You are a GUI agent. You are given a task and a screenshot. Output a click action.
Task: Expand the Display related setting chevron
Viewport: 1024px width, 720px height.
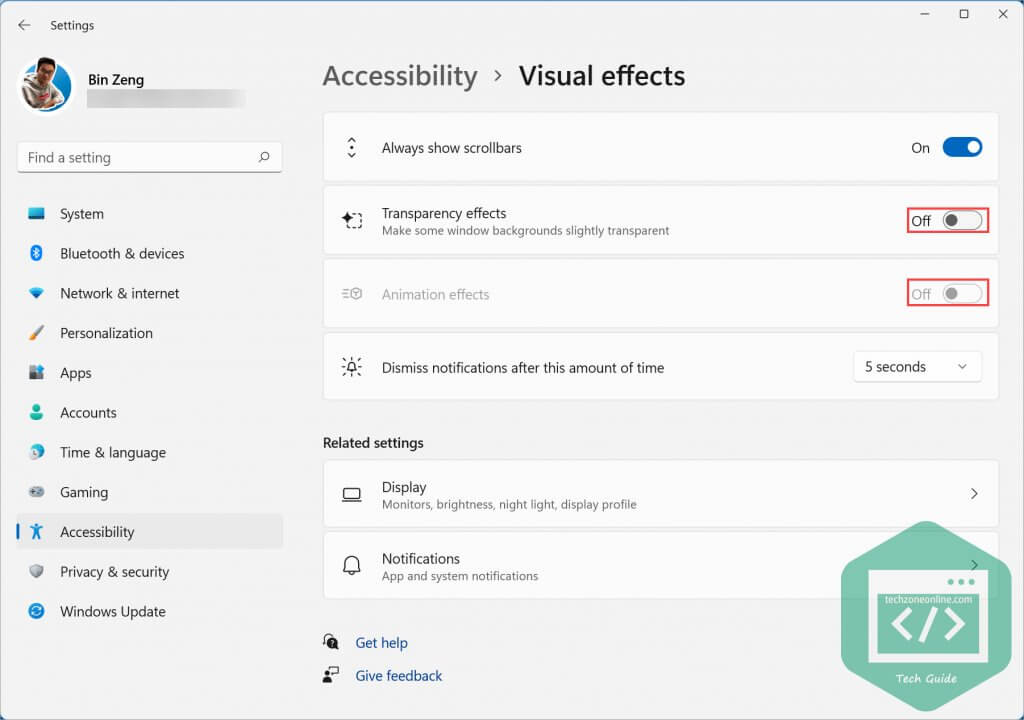coord(974,494)
